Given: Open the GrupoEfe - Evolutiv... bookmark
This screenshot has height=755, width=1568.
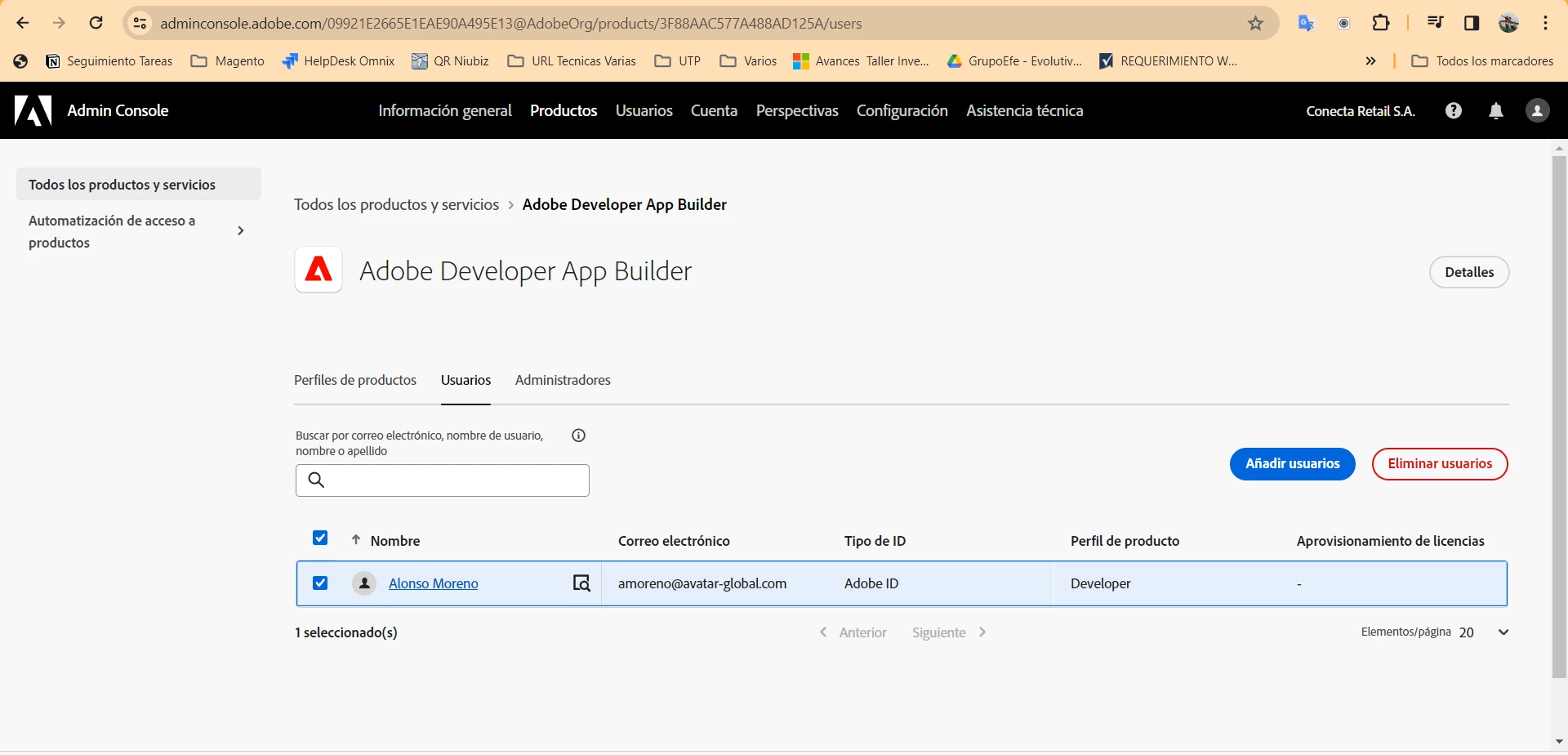Looking at the screenshot, I should click(1014, 61).
